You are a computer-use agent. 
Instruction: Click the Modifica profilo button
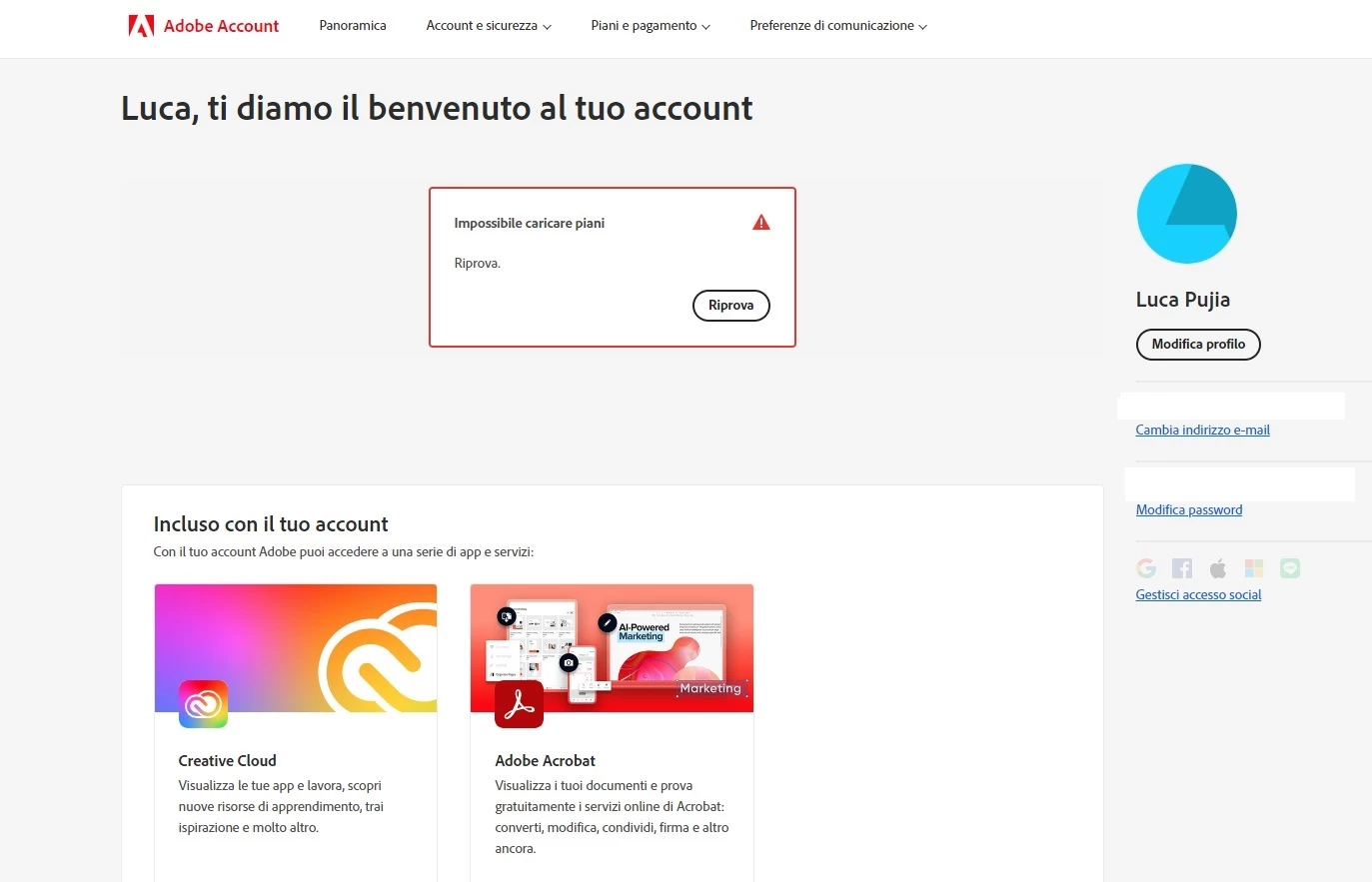1198,345
